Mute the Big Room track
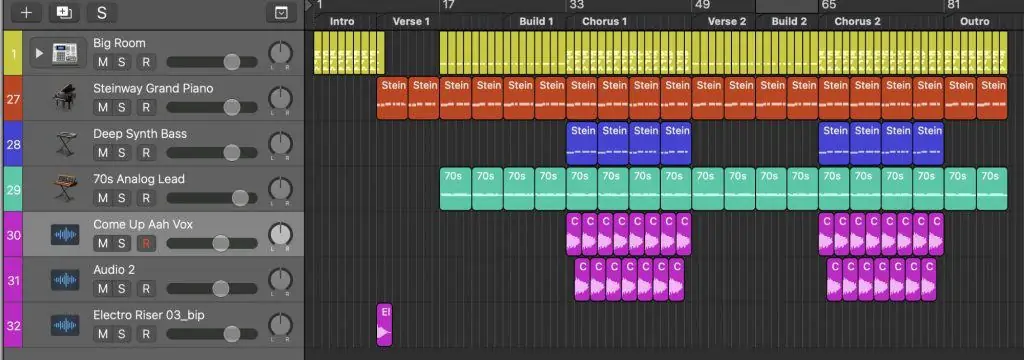Screen dimensions: 1024x360 pyautogui.click(x=103, y=62)
